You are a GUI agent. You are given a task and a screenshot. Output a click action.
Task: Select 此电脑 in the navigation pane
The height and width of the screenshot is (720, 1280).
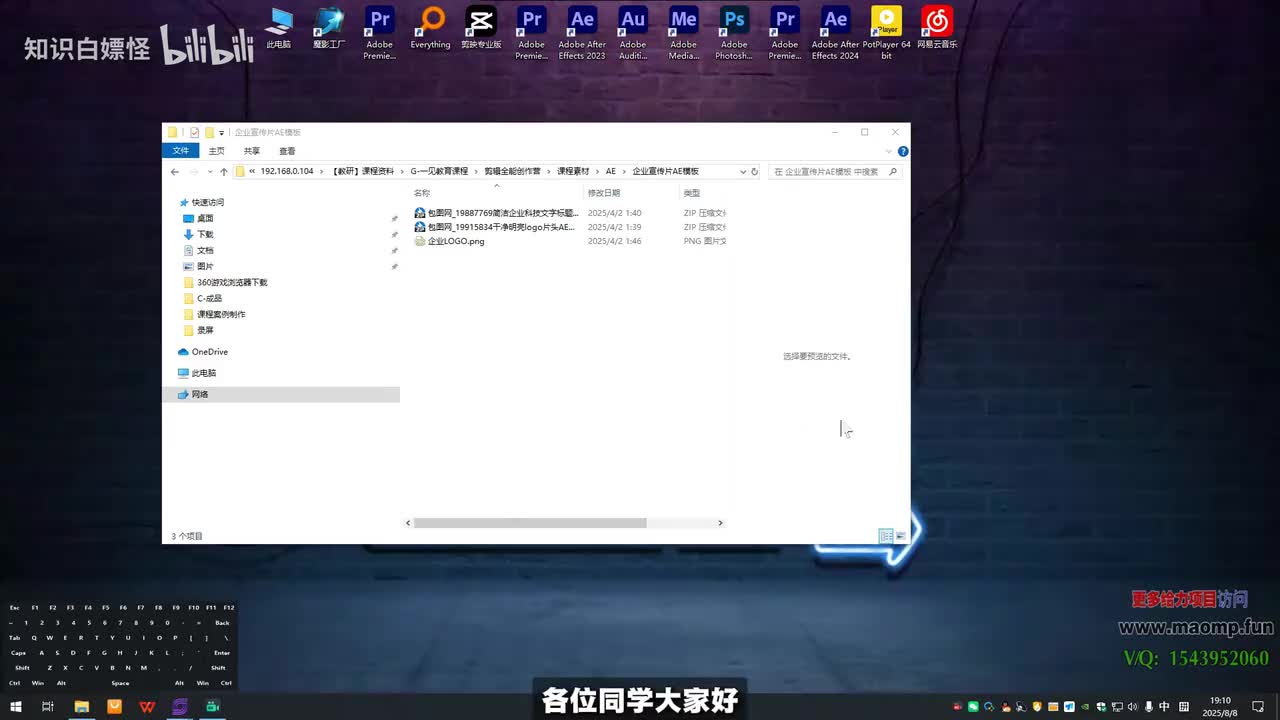click(203, 373)
